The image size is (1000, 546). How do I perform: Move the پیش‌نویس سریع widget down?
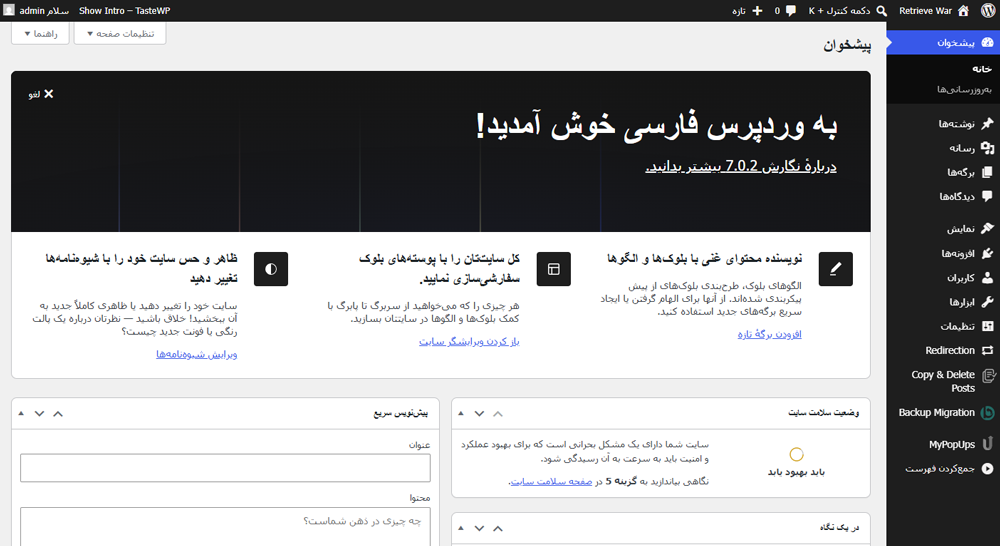(x=39, y=414)
